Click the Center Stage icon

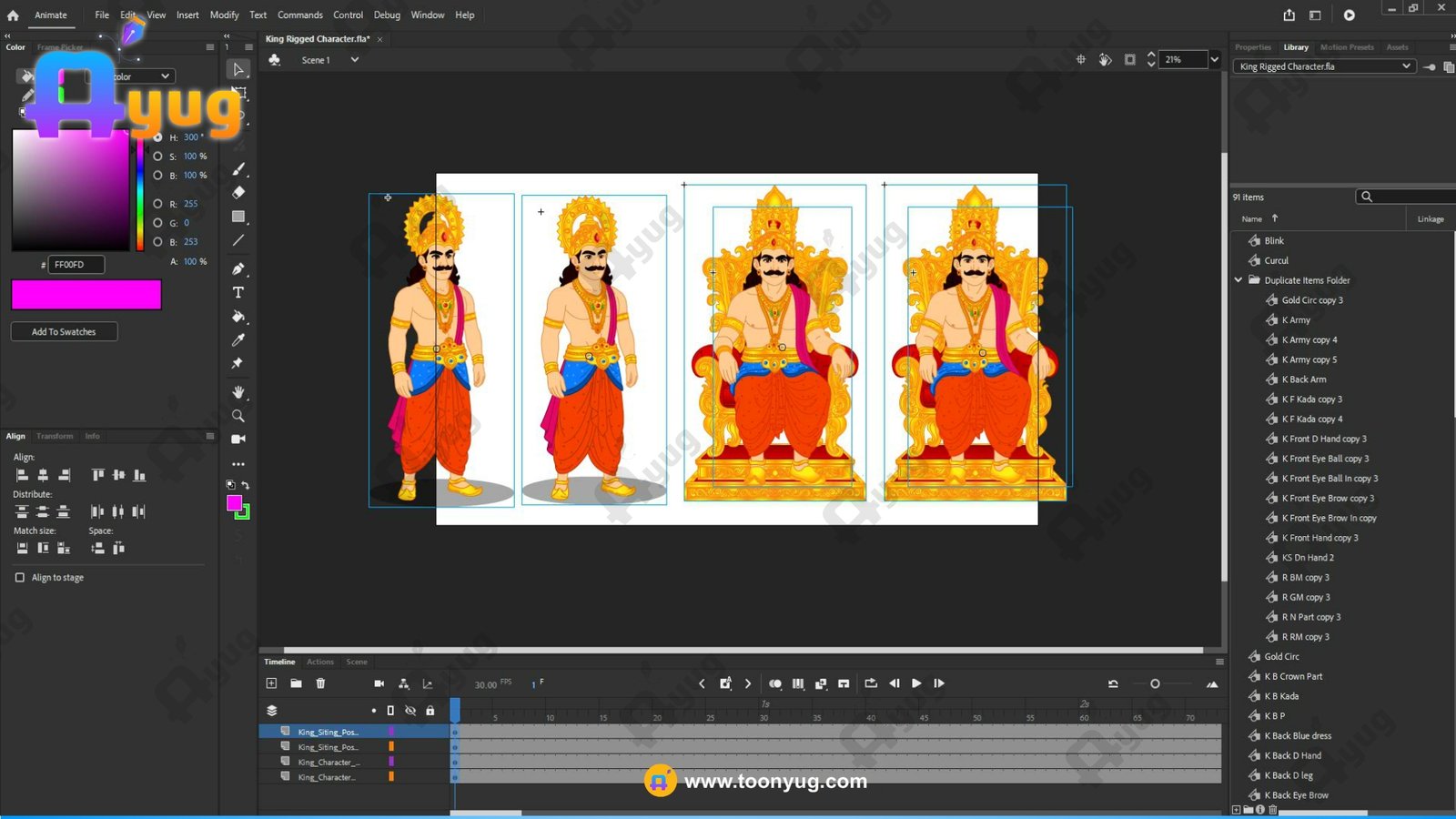click(x=1081, y=59)
